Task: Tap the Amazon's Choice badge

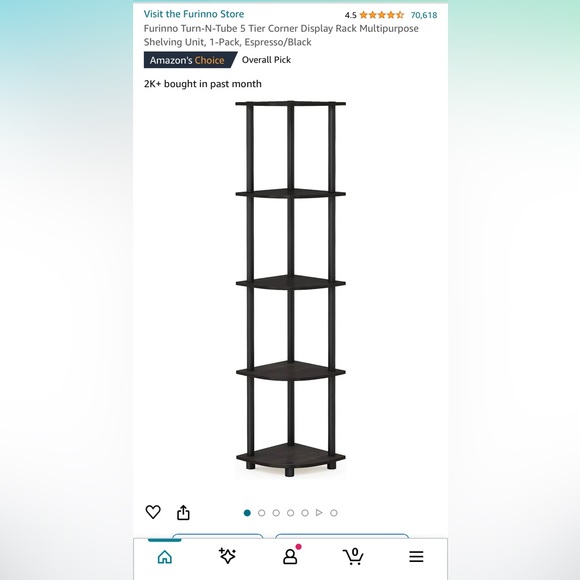Action: point(190,60)
